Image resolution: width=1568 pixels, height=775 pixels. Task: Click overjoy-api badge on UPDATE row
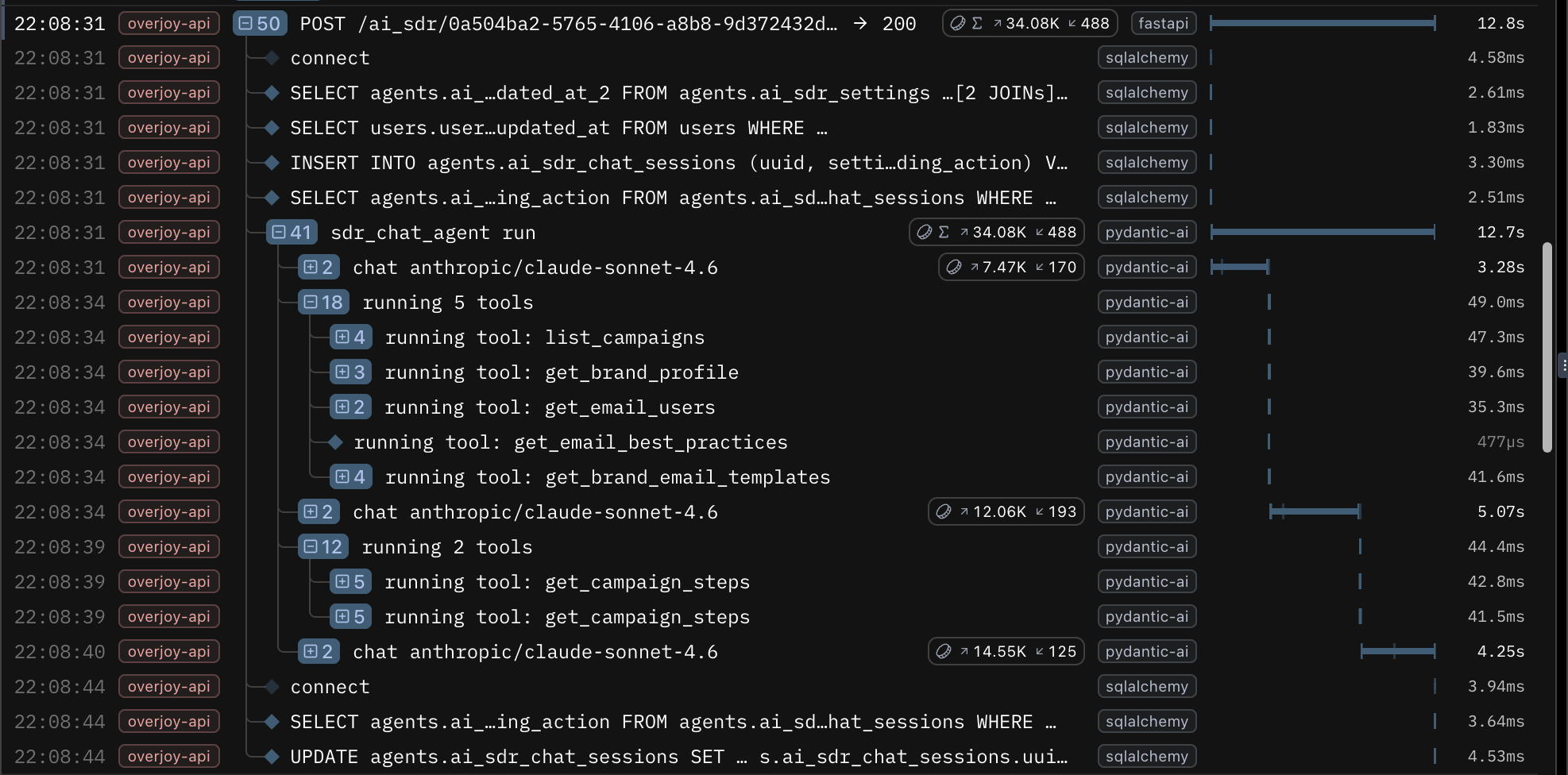pyautogui.click(x=169, y=757)
